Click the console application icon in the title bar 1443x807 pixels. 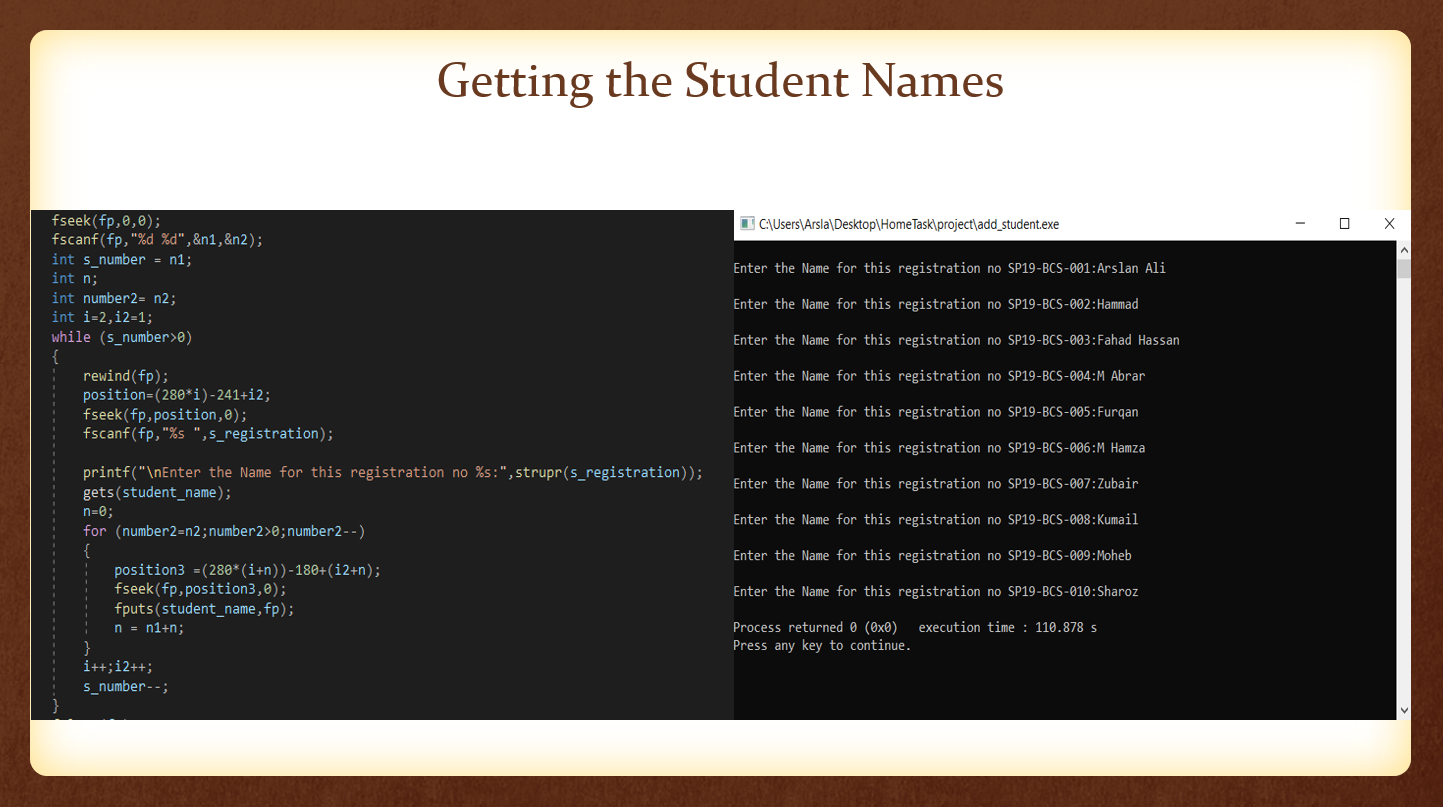pos(746,224)
